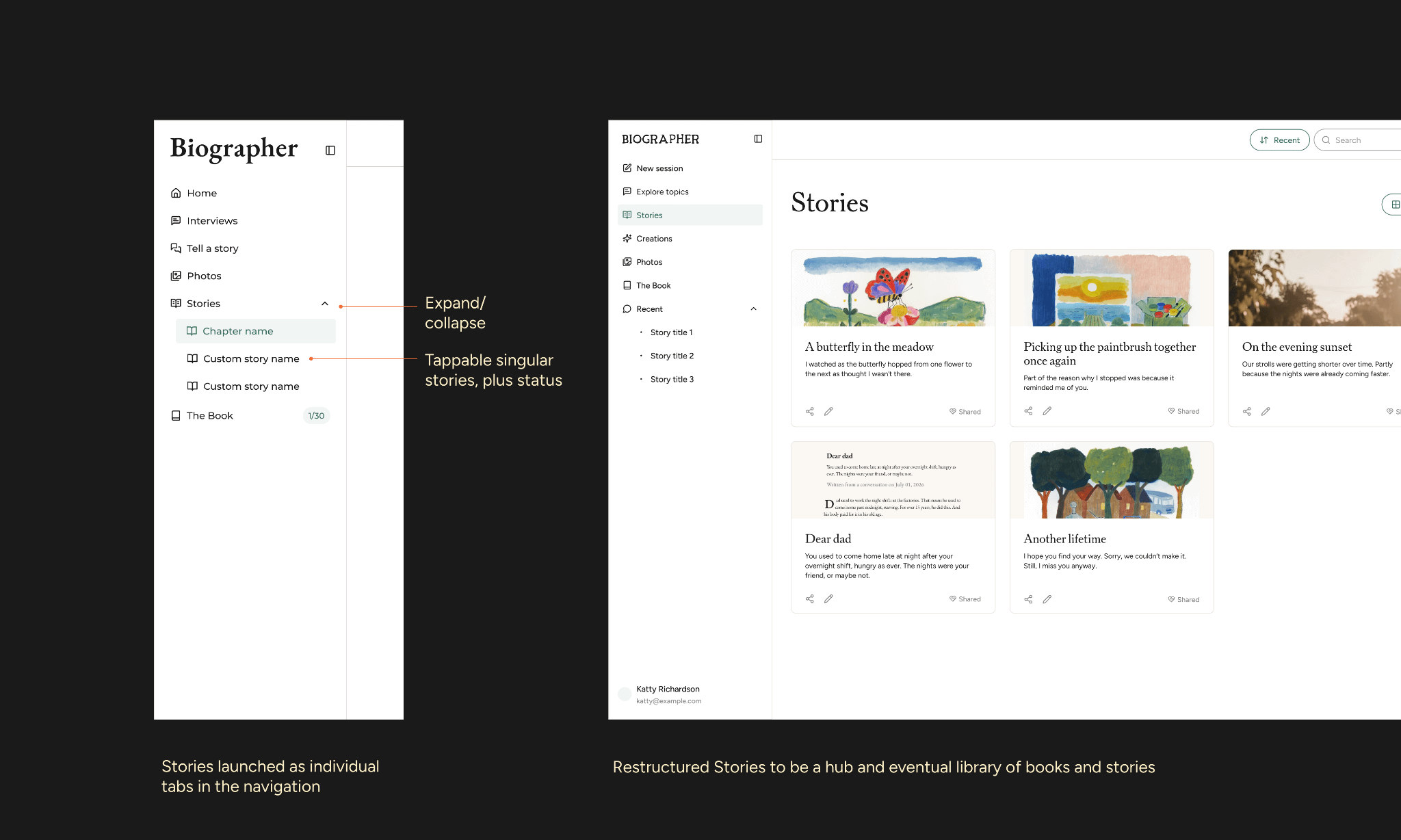
Task: Share the Another lifetime story
Action: (1028, 600)
